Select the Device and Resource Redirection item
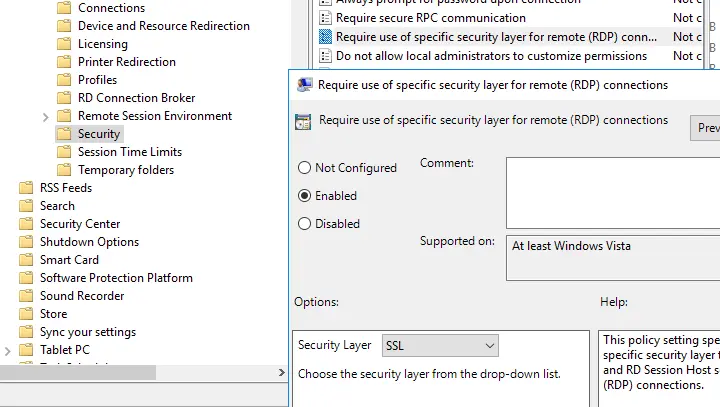This screenshot has height=407, width=720. pos(163,26)
